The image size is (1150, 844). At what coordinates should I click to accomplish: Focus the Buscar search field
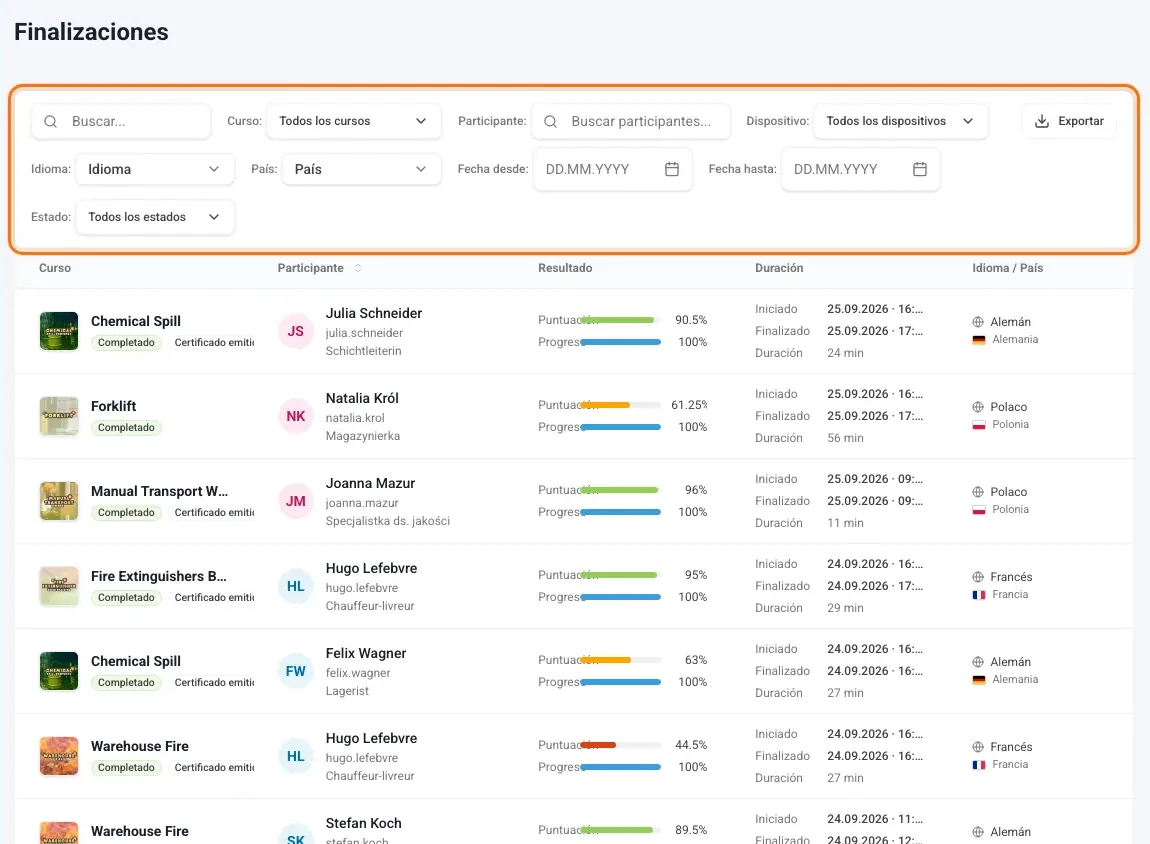tap(121, 122)
